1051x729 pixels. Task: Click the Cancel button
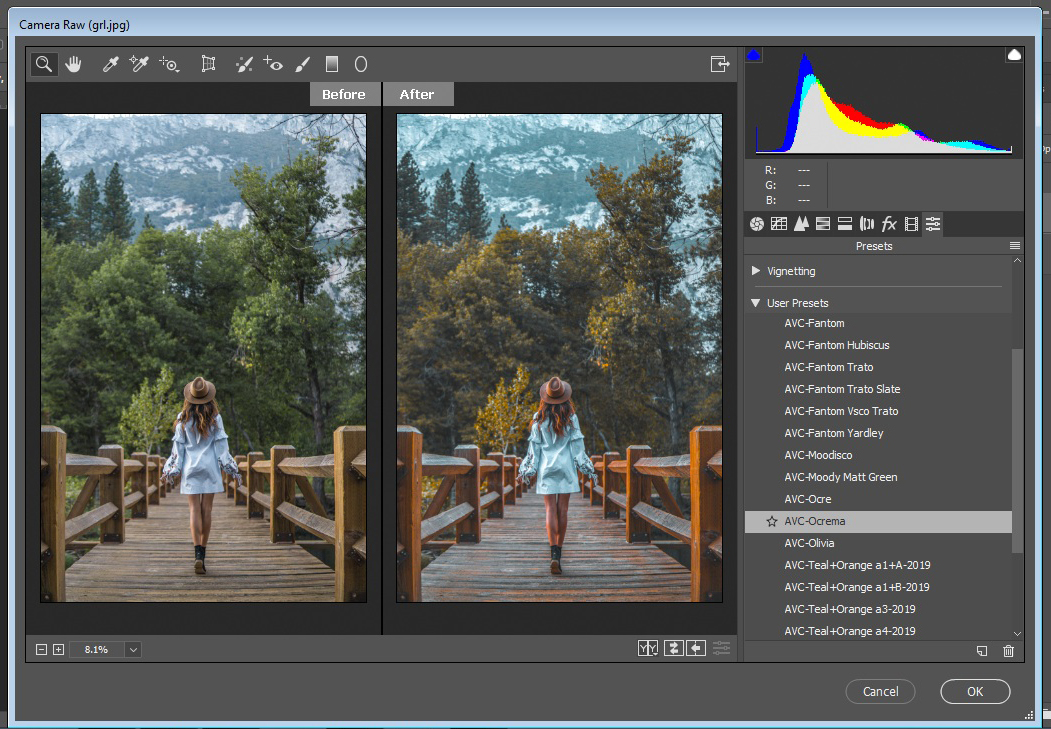click(880, 691)
